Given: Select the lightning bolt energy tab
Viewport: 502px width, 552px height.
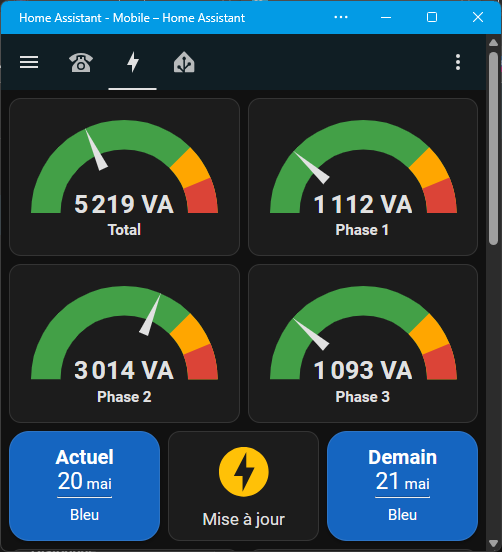Looking at the screenshot, I should pos(133,62).
